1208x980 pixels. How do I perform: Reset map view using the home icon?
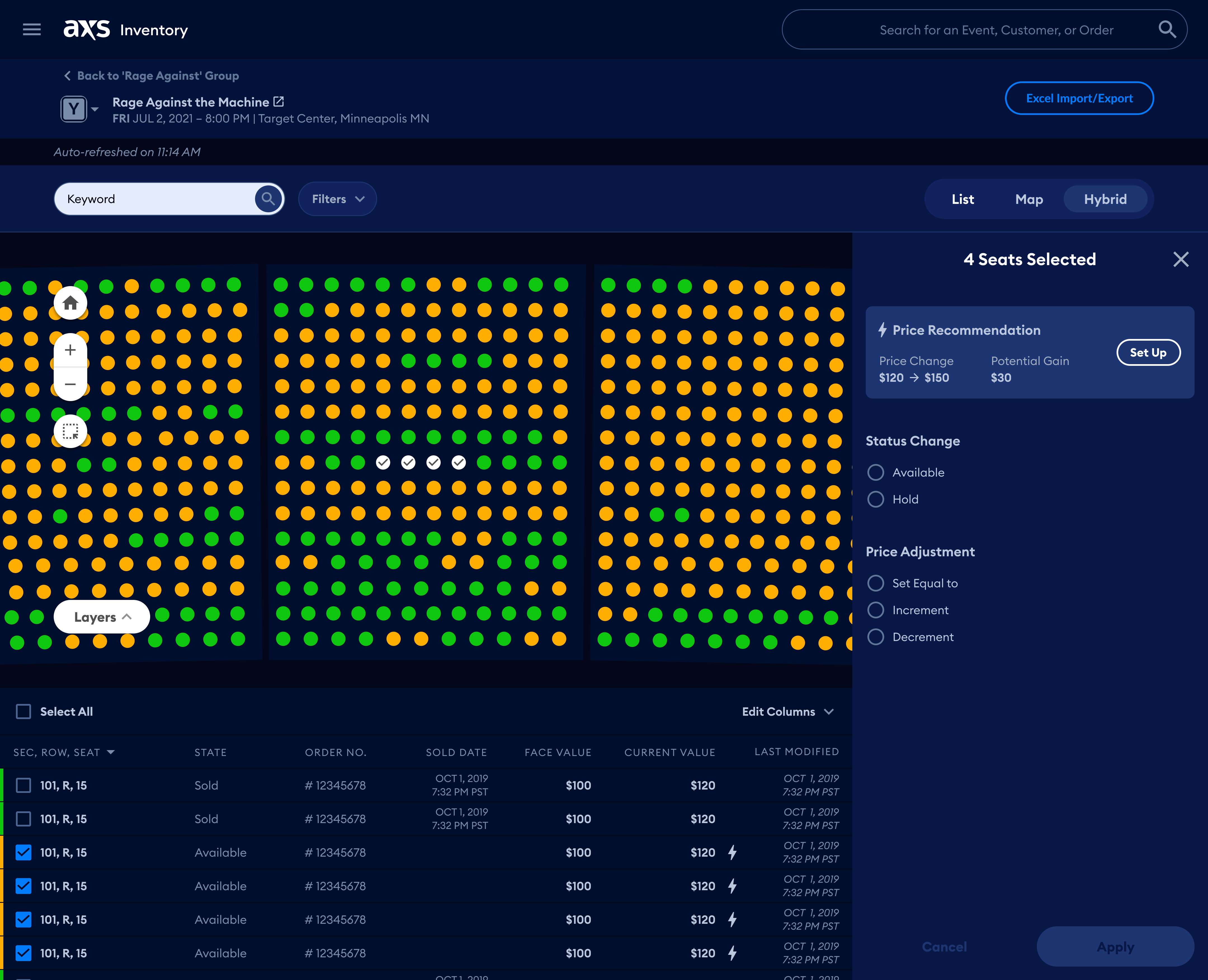pos(70,303)
